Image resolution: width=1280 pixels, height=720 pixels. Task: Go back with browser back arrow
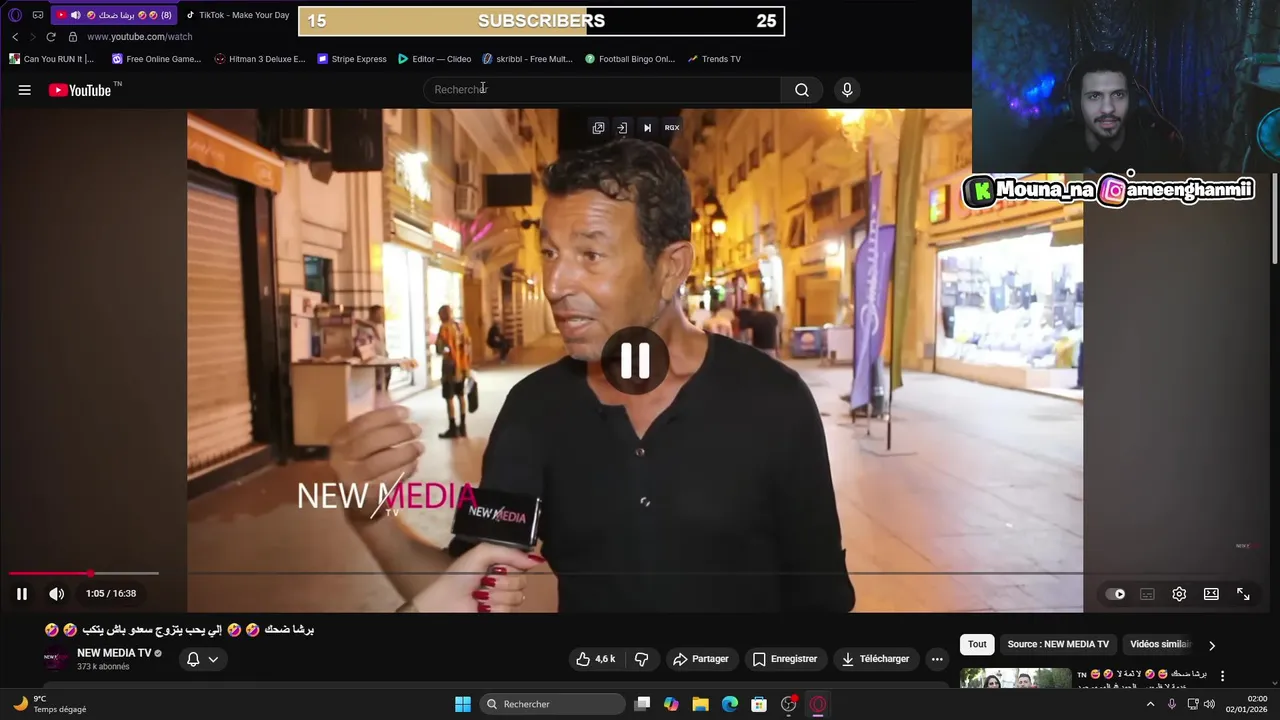point(15,37)
